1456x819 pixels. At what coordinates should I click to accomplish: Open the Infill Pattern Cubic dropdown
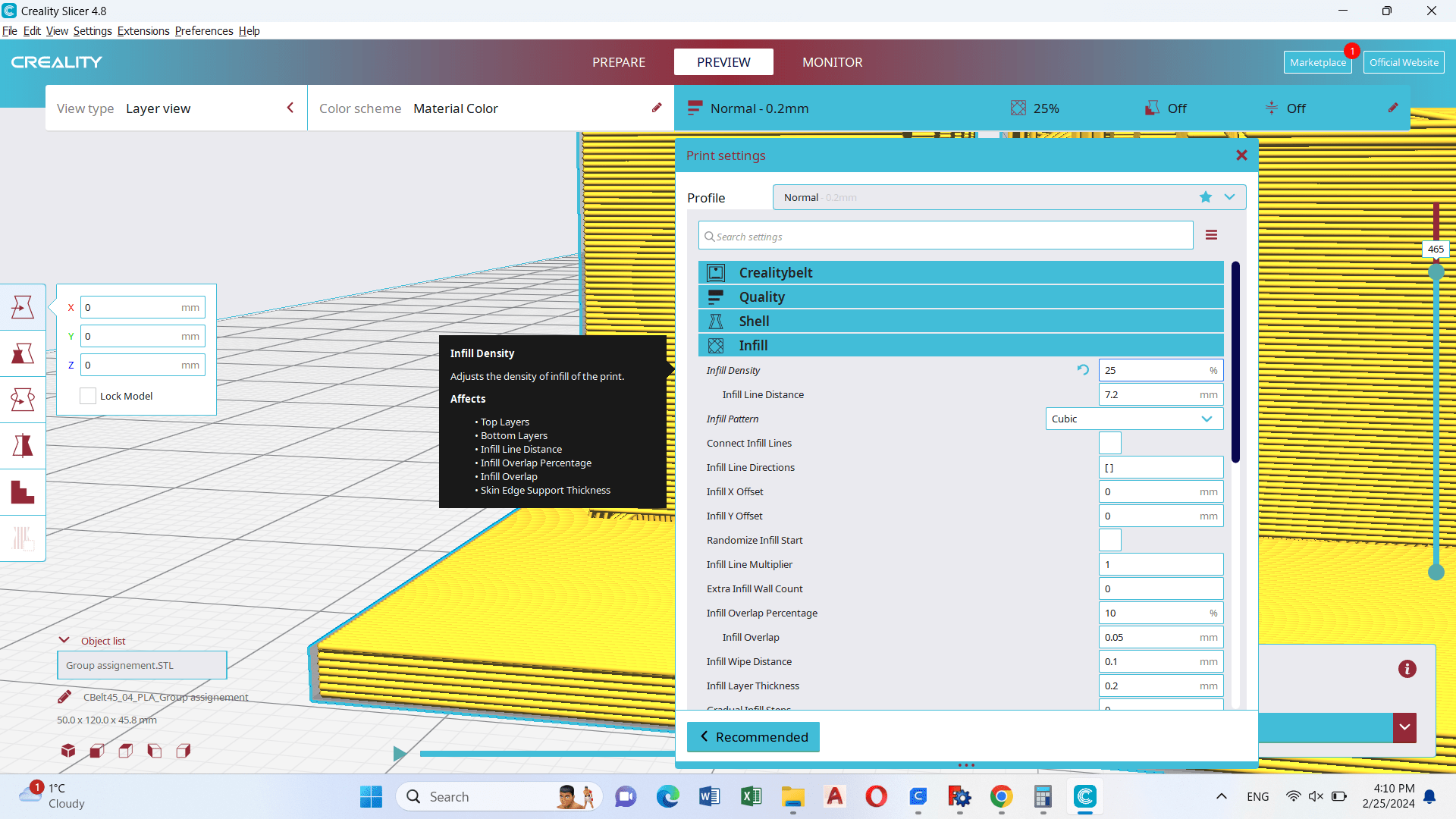coord(1134,419)
